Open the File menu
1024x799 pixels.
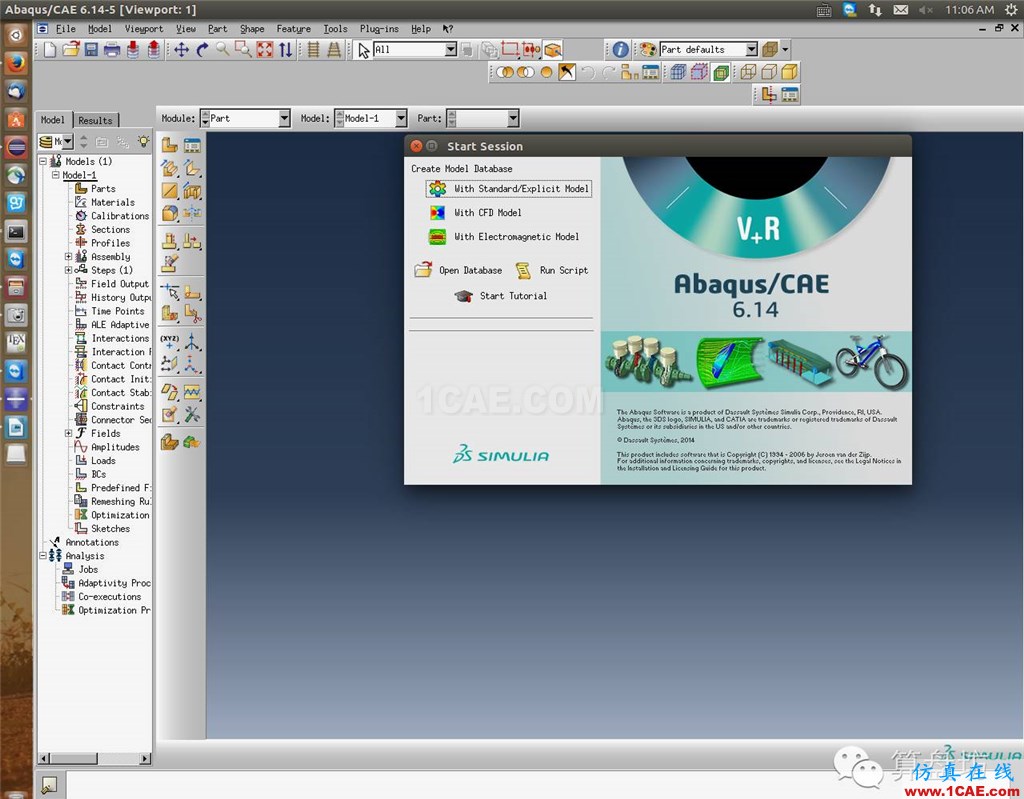point(66,29)
